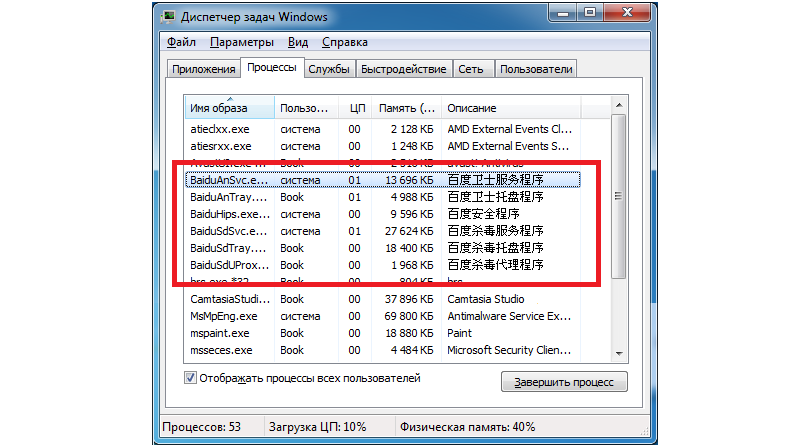Click the 27 624 КБ memory value
The height and width of the screenshot is (447, 800).
(x=409, y=231)
